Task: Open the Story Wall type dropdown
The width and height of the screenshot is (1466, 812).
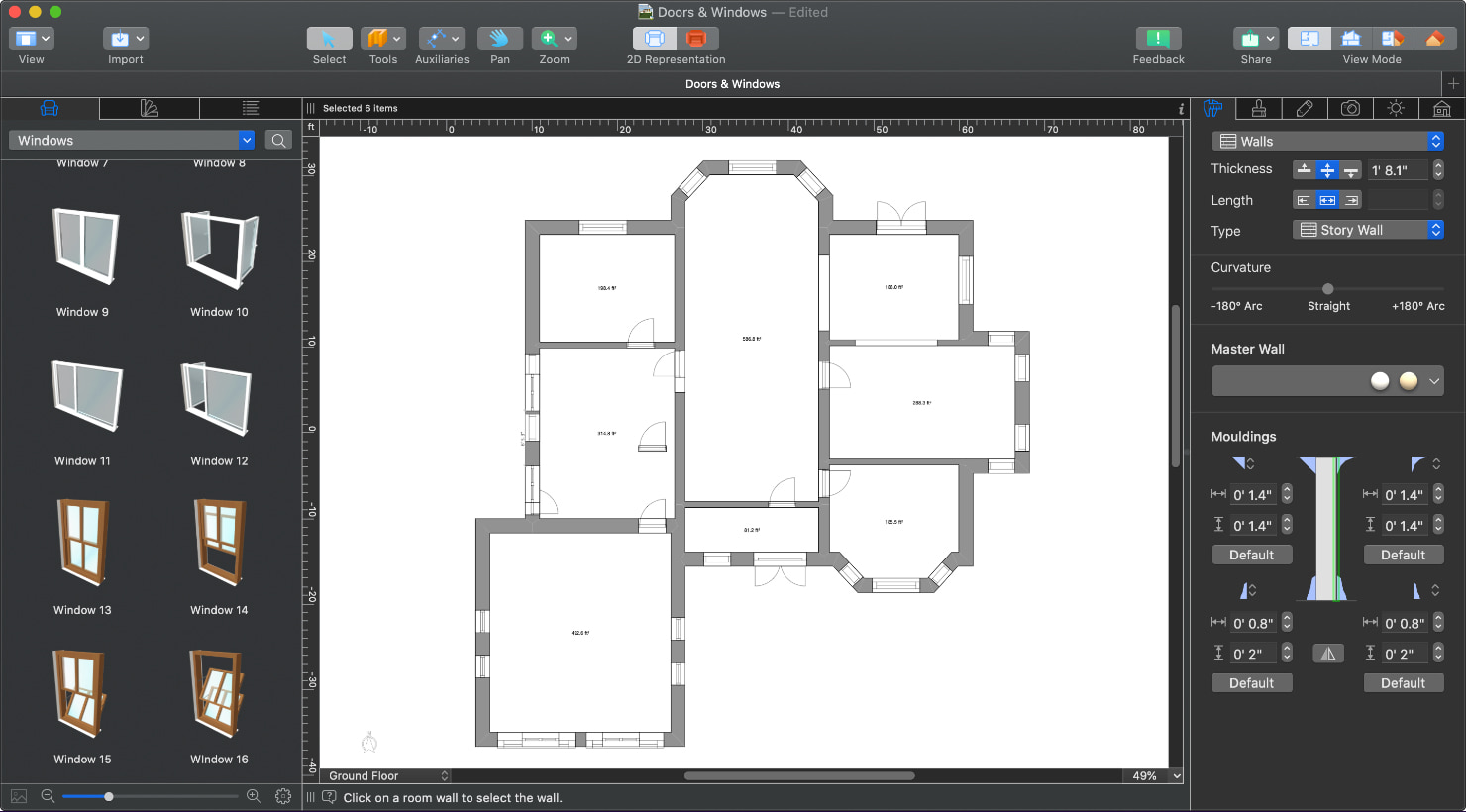Action: pos(1367,229)
